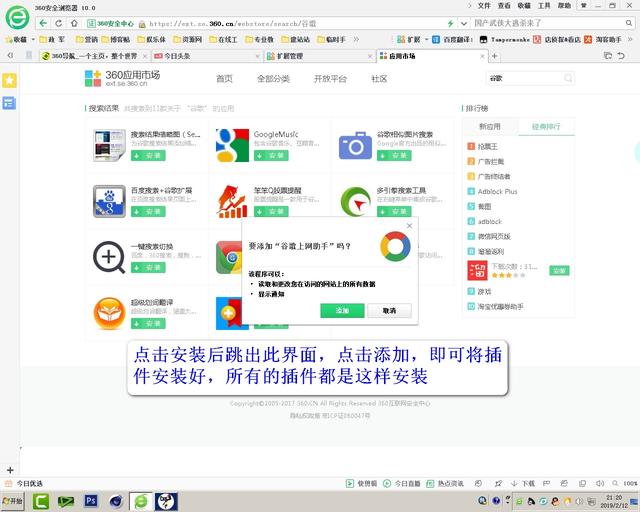Expand hidden bookmarks with the double chevron
640x512 pixels.
pyautogui.click(x=356, y=40)
